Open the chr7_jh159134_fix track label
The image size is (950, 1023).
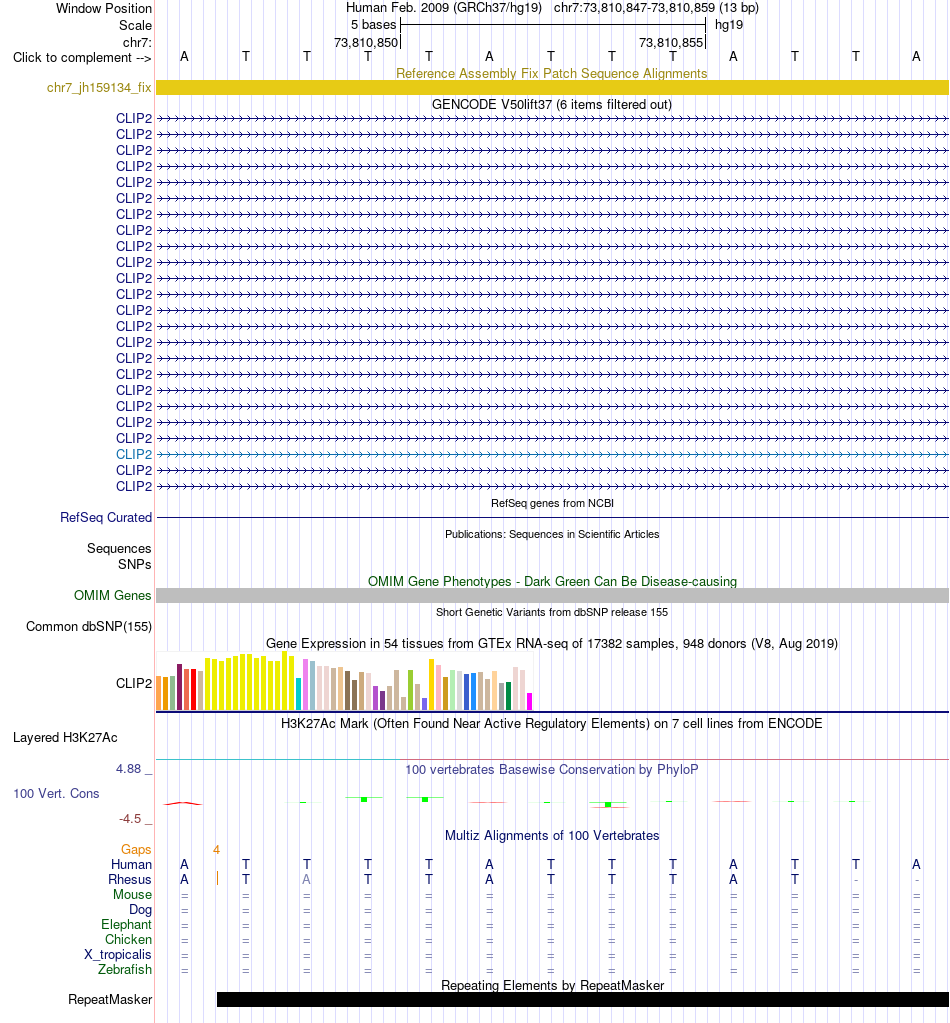(99, 87)
